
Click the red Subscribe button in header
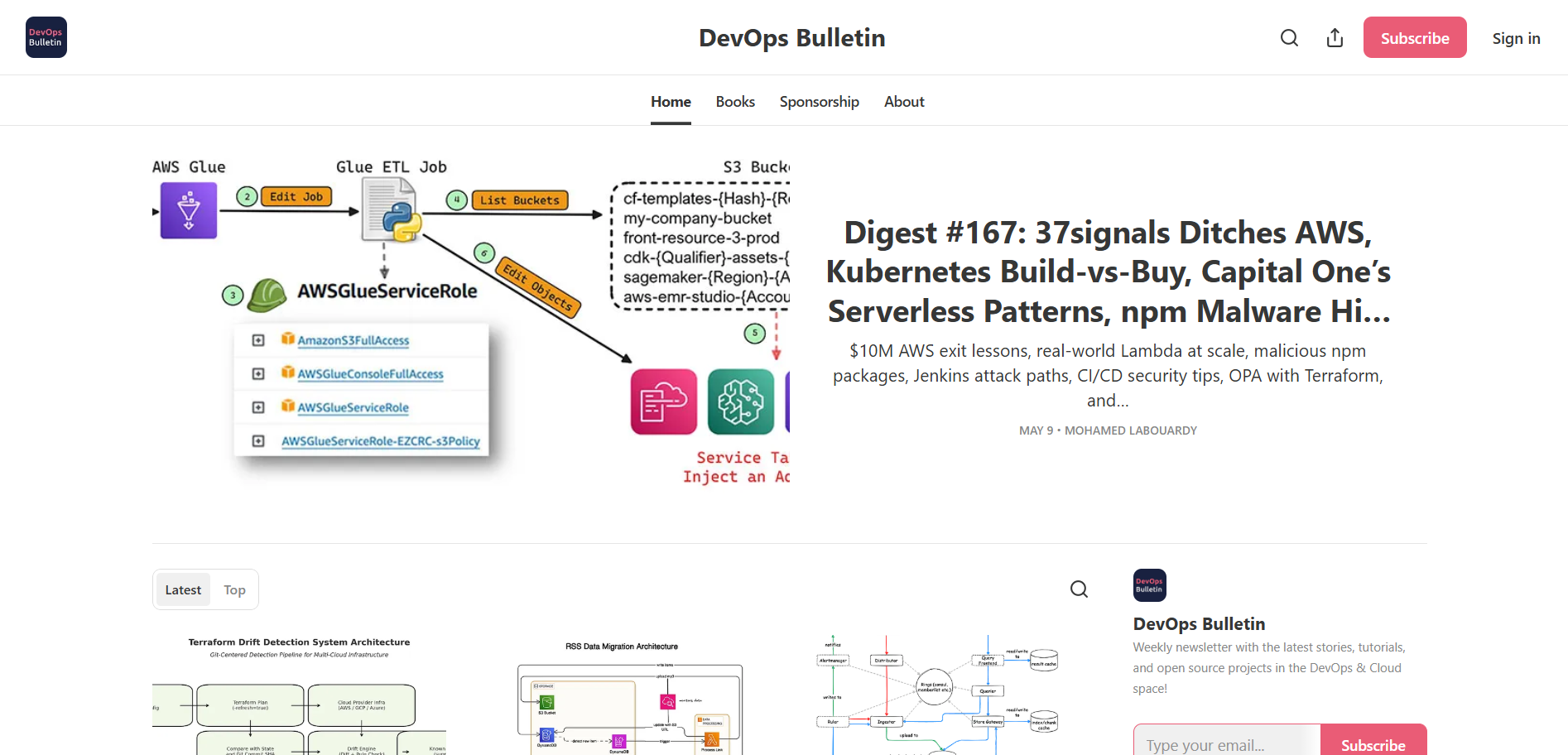(x=1415, y=37)
